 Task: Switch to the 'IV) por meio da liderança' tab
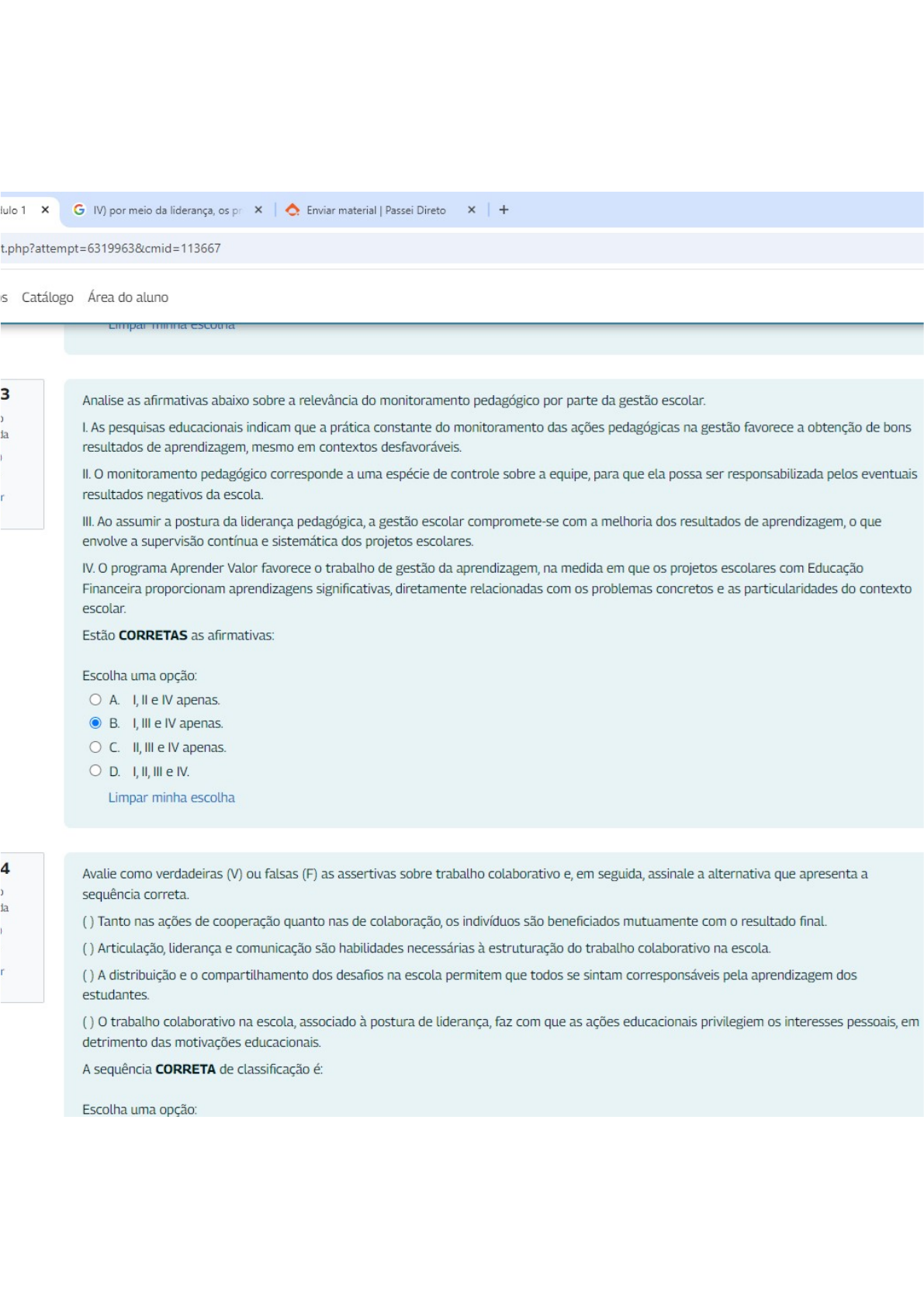coord(167,210)
